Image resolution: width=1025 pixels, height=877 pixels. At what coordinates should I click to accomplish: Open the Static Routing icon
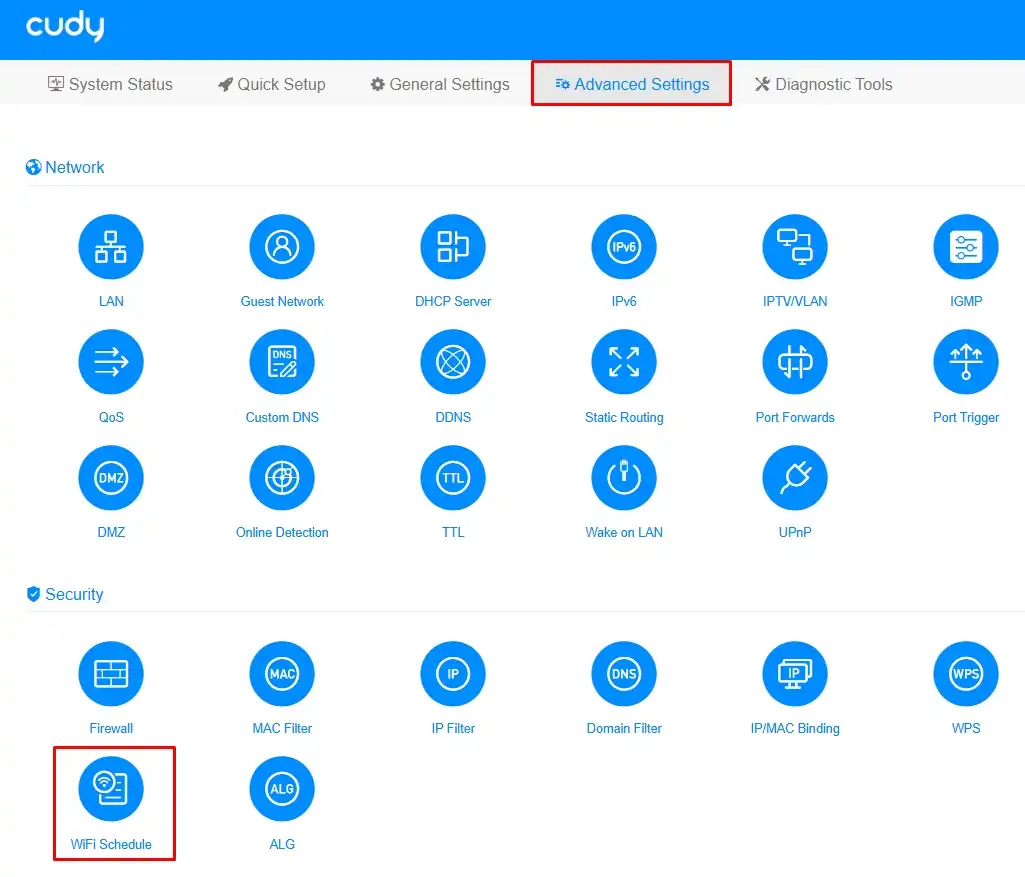click(624, 362)
